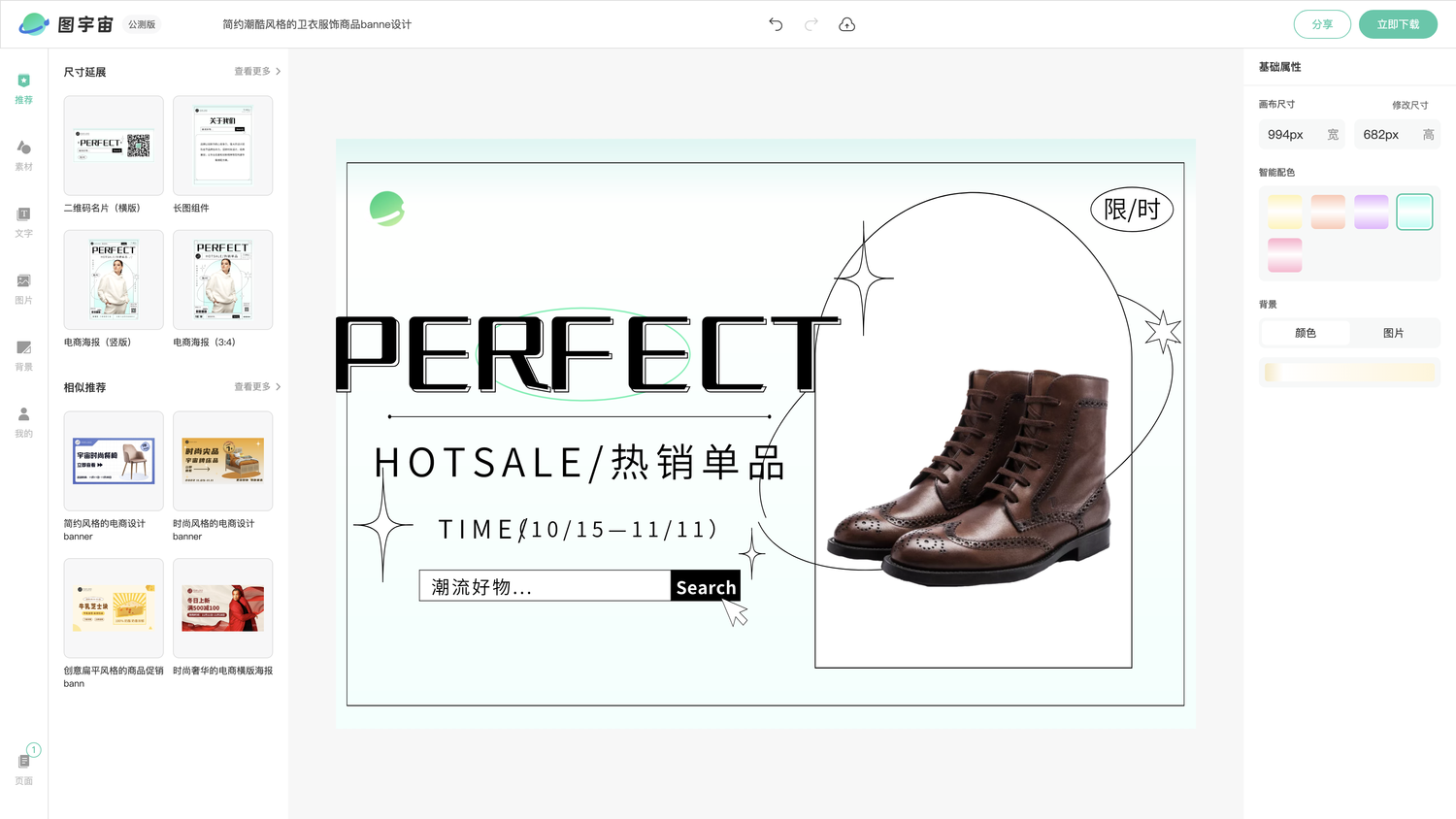Select the 潮流好物... search box on canvas
Viewport: 1456px width, 819px height.
[x=545, y=586]
